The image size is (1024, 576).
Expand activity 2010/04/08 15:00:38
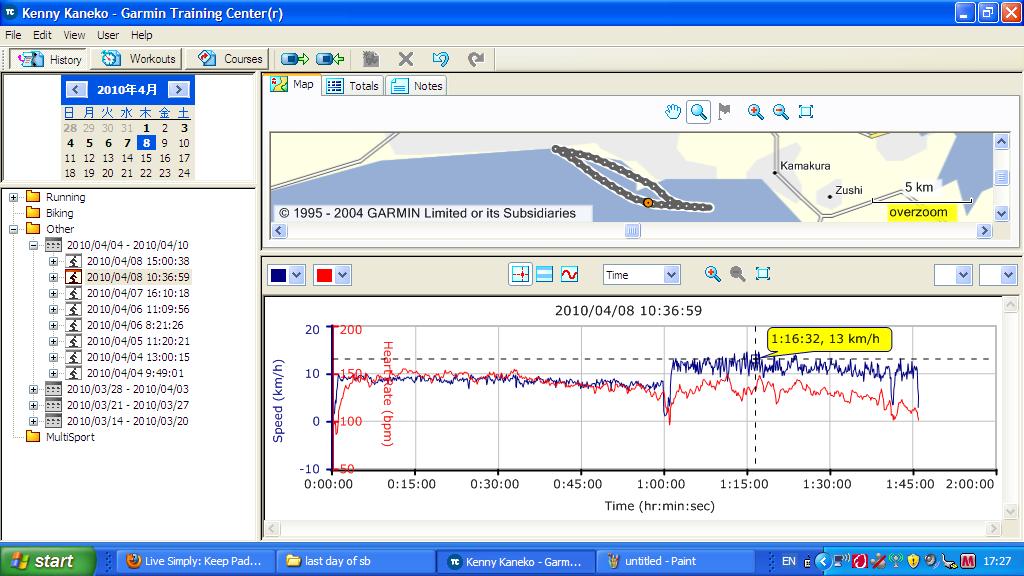(54, 261)
